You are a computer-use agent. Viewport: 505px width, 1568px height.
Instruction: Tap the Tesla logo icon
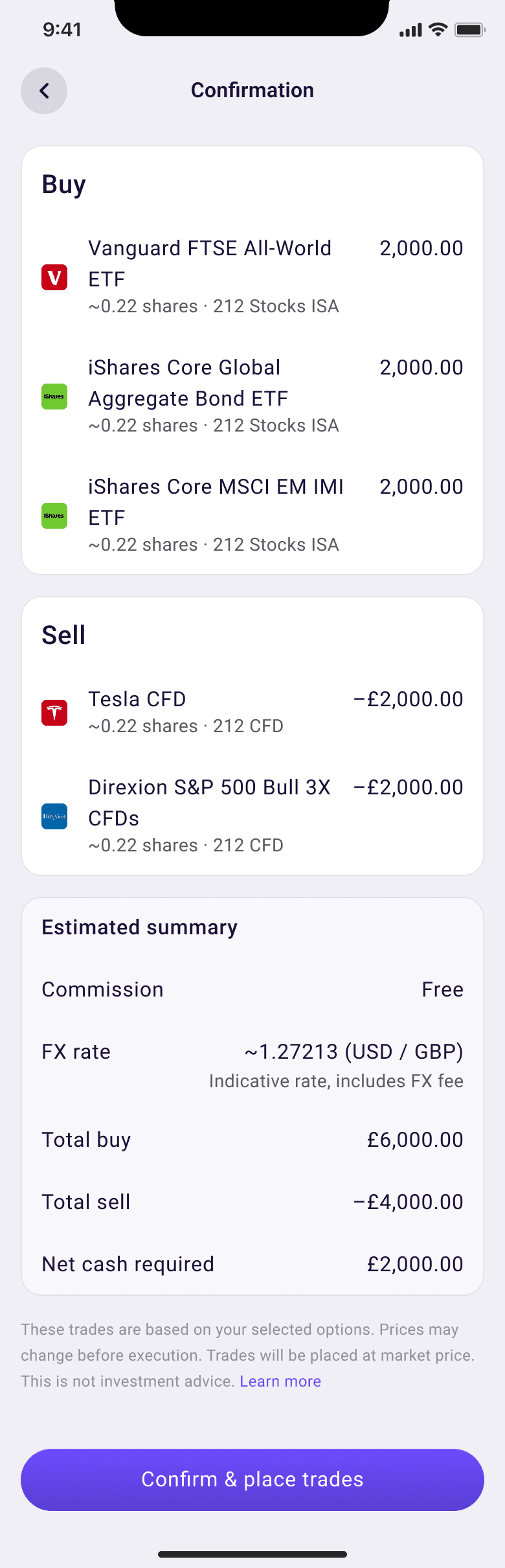(x=54, y=713)
